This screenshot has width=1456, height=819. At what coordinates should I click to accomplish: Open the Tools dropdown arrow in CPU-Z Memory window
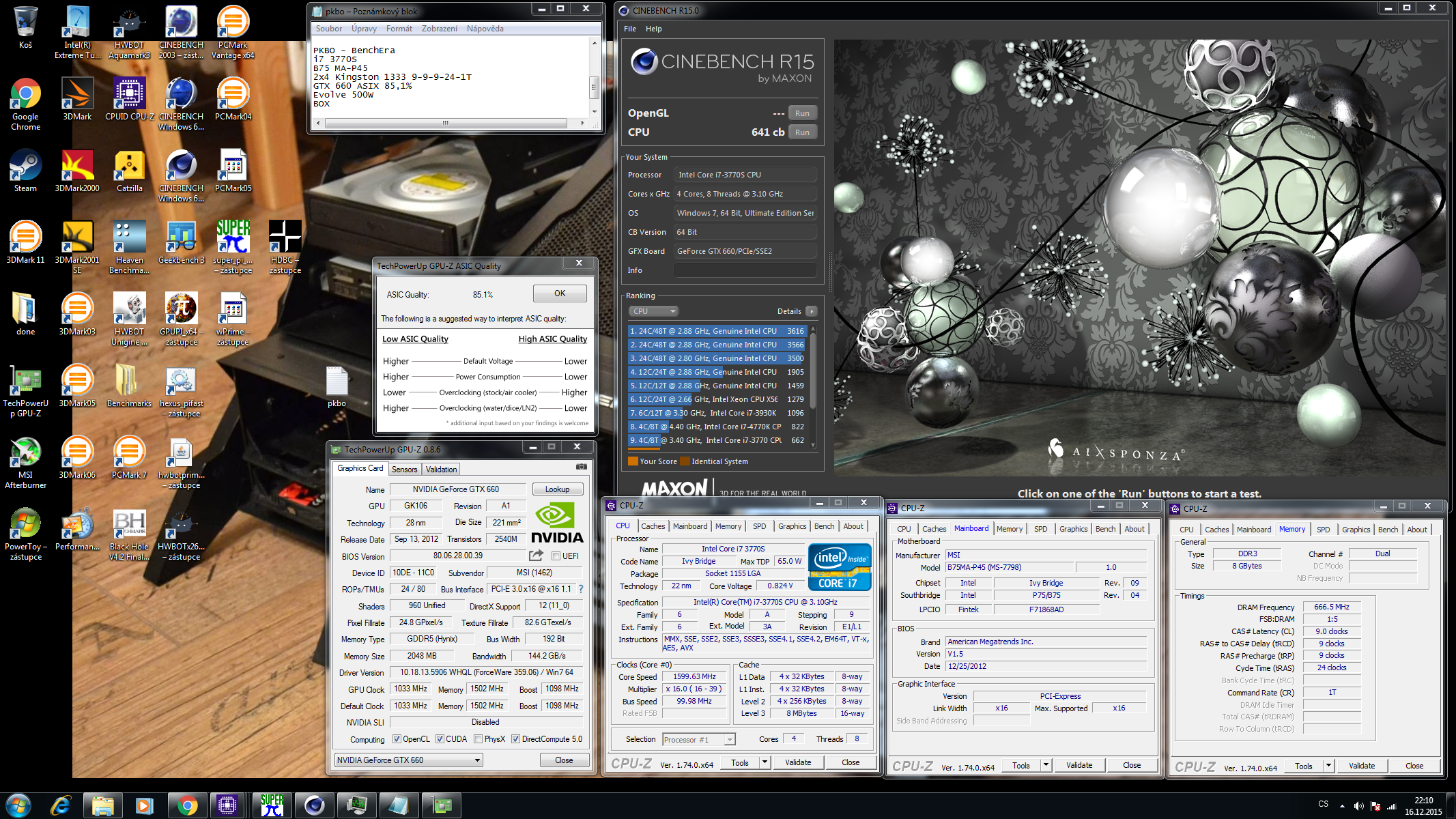coord(1328,766)
